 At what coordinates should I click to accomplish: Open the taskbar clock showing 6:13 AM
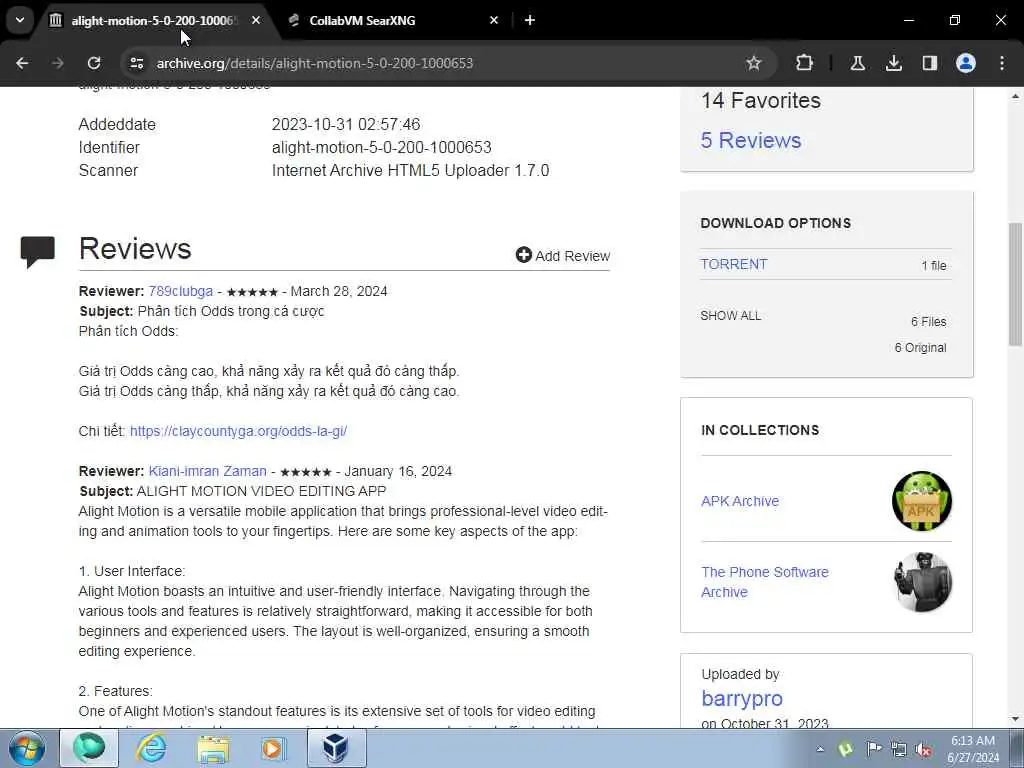tap(973, 749)
